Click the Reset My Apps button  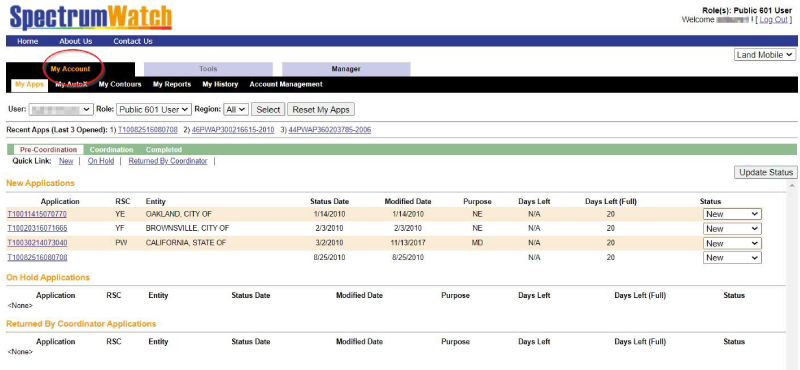coord(321,110)
